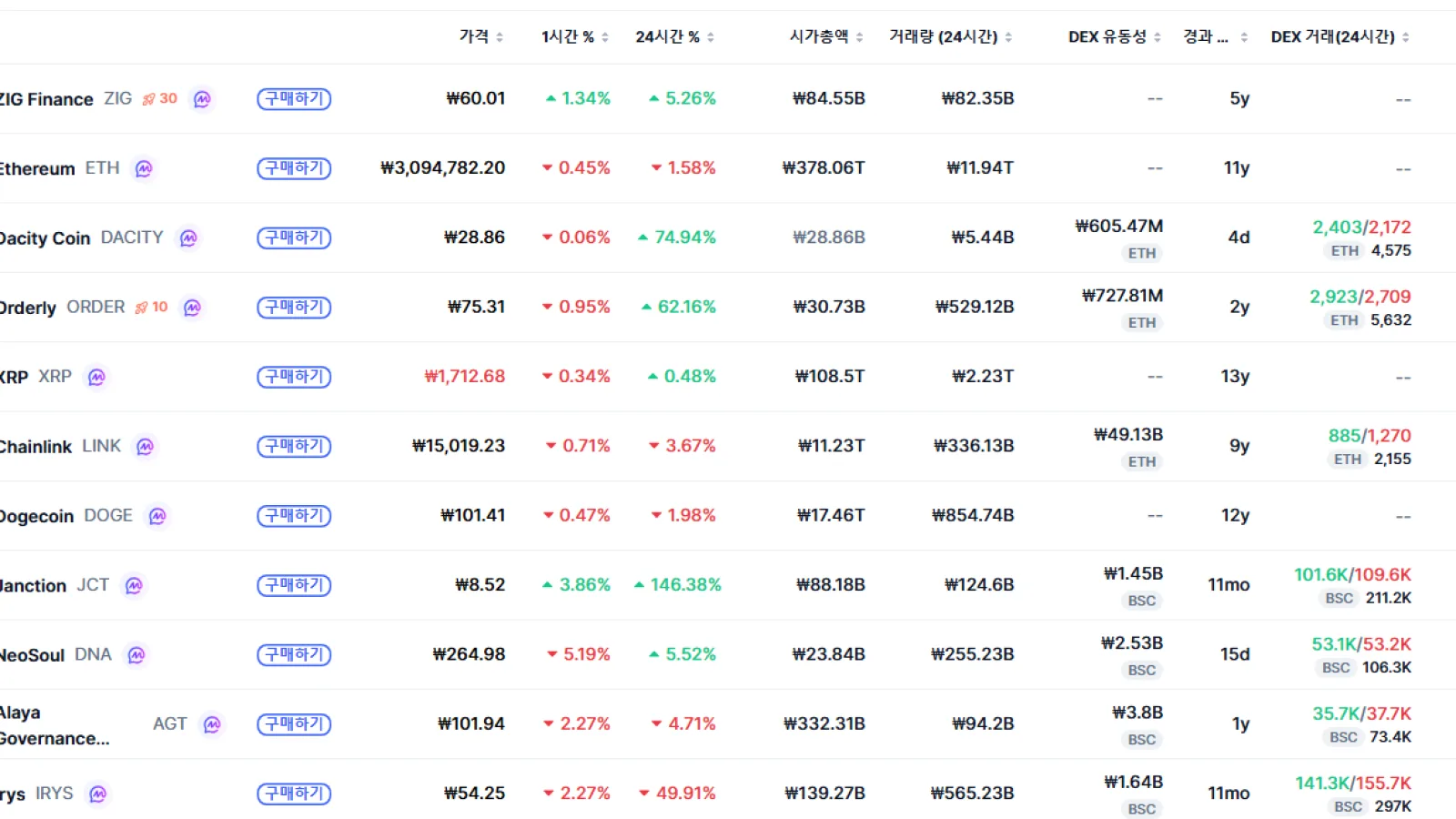Screen dimensions: 1456x819
Task: Click the 146.38% 24h change for Janction
Action: point(678,584)
